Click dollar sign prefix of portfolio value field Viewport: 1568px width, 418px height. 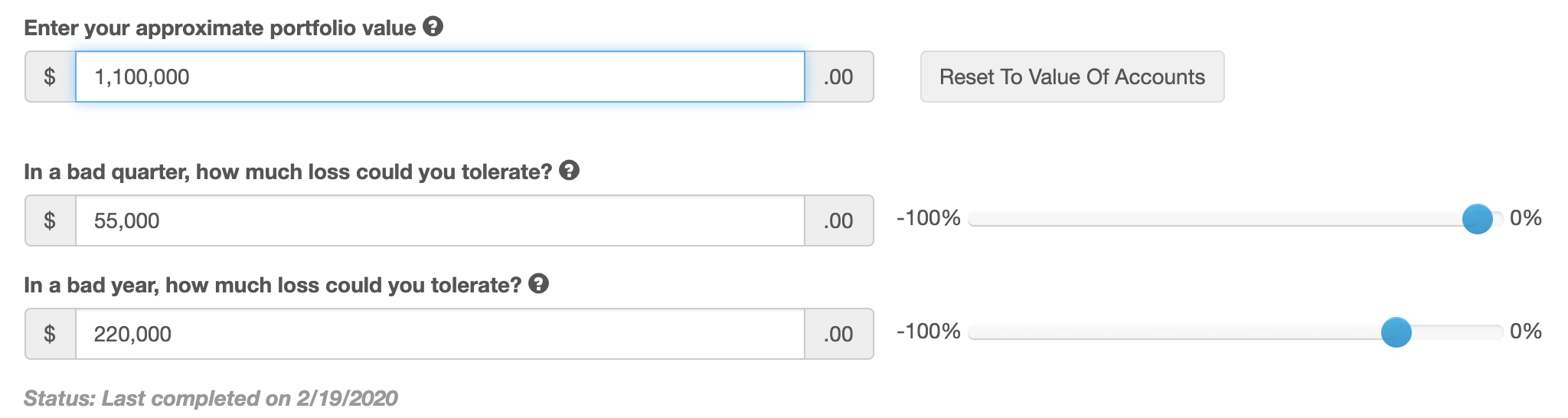pos(51,77)
